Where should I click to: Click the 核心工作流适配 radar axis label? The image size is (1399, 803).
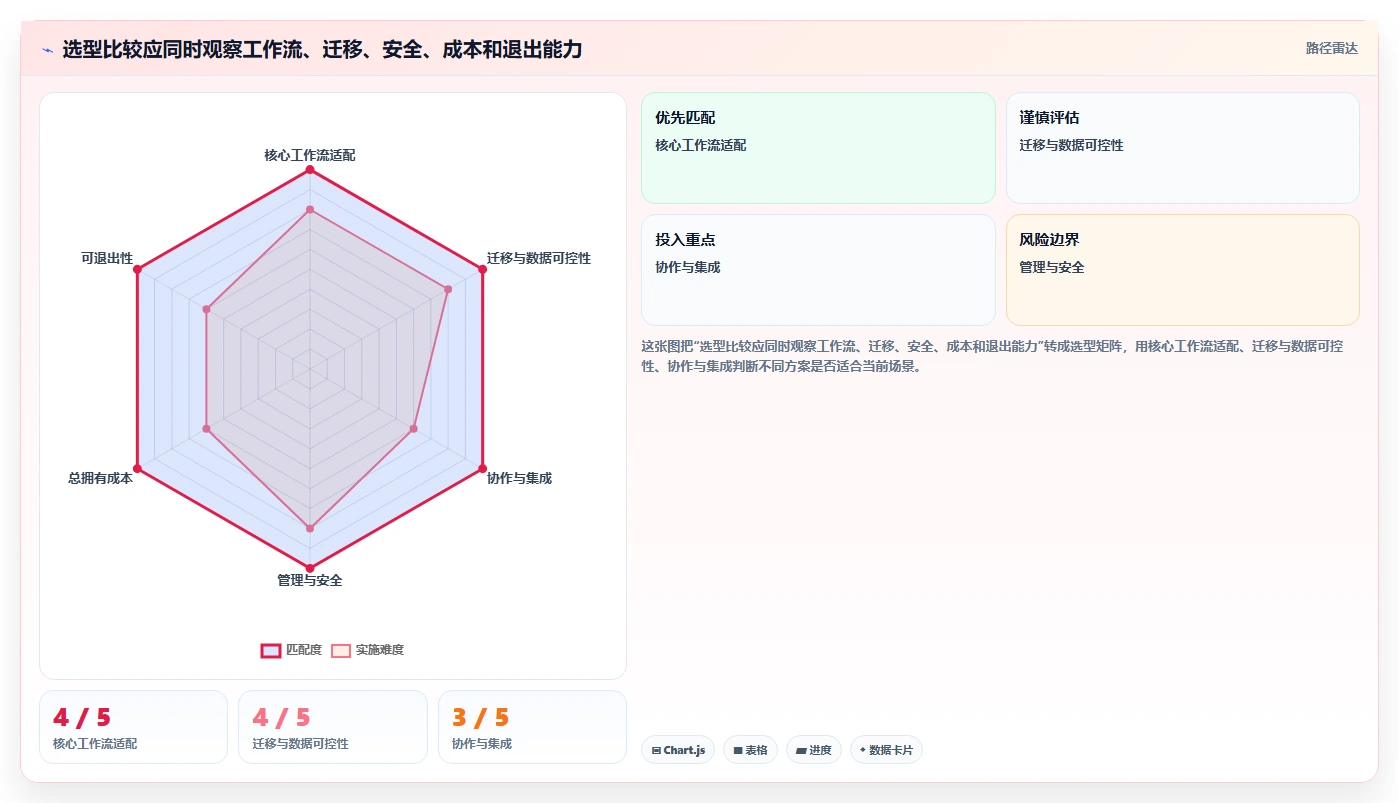pyautogui.click(x=310, y=155)
